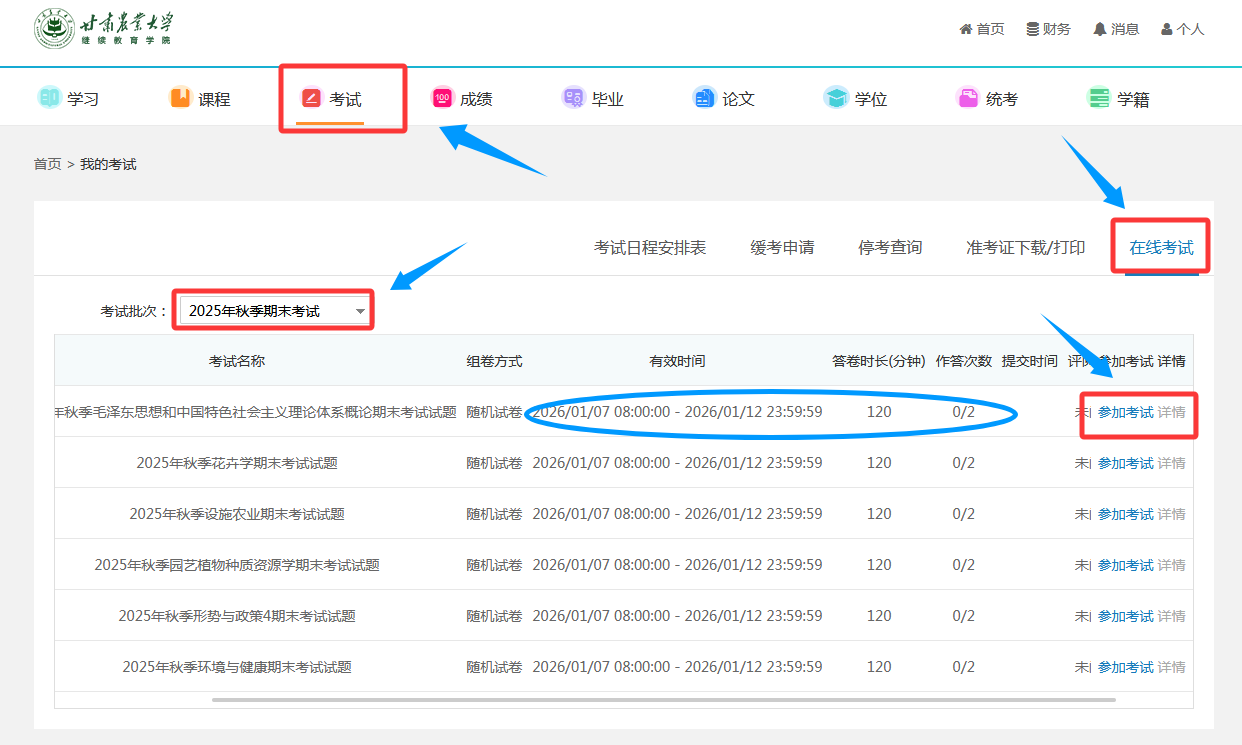Click the 首页 breadcrumb link
Viewport: 1242px width, 745px height.
click(x=47, y=164)
